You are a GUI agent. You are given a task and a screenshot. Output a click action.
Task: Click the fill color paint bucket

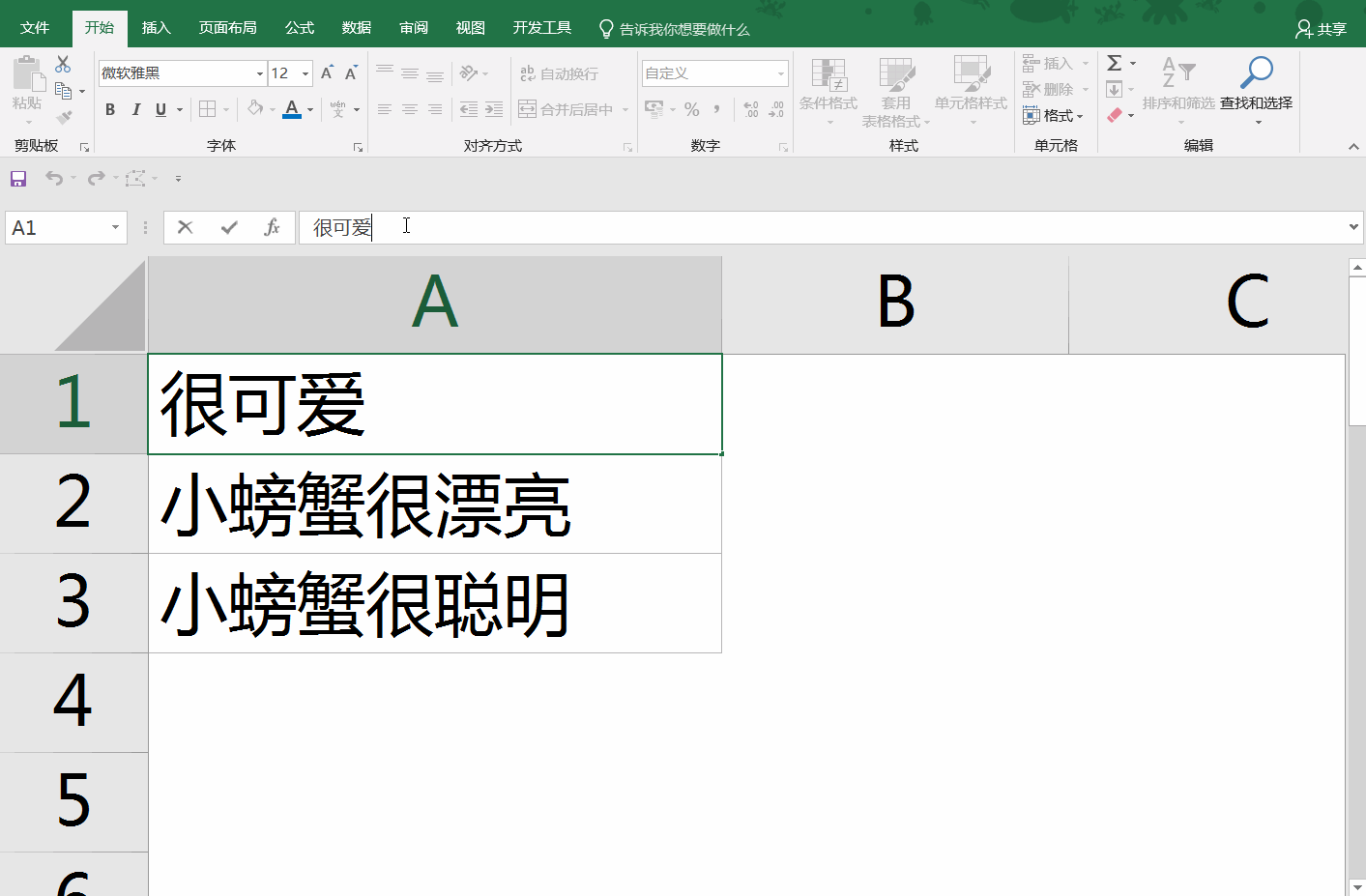coord(255,109)
